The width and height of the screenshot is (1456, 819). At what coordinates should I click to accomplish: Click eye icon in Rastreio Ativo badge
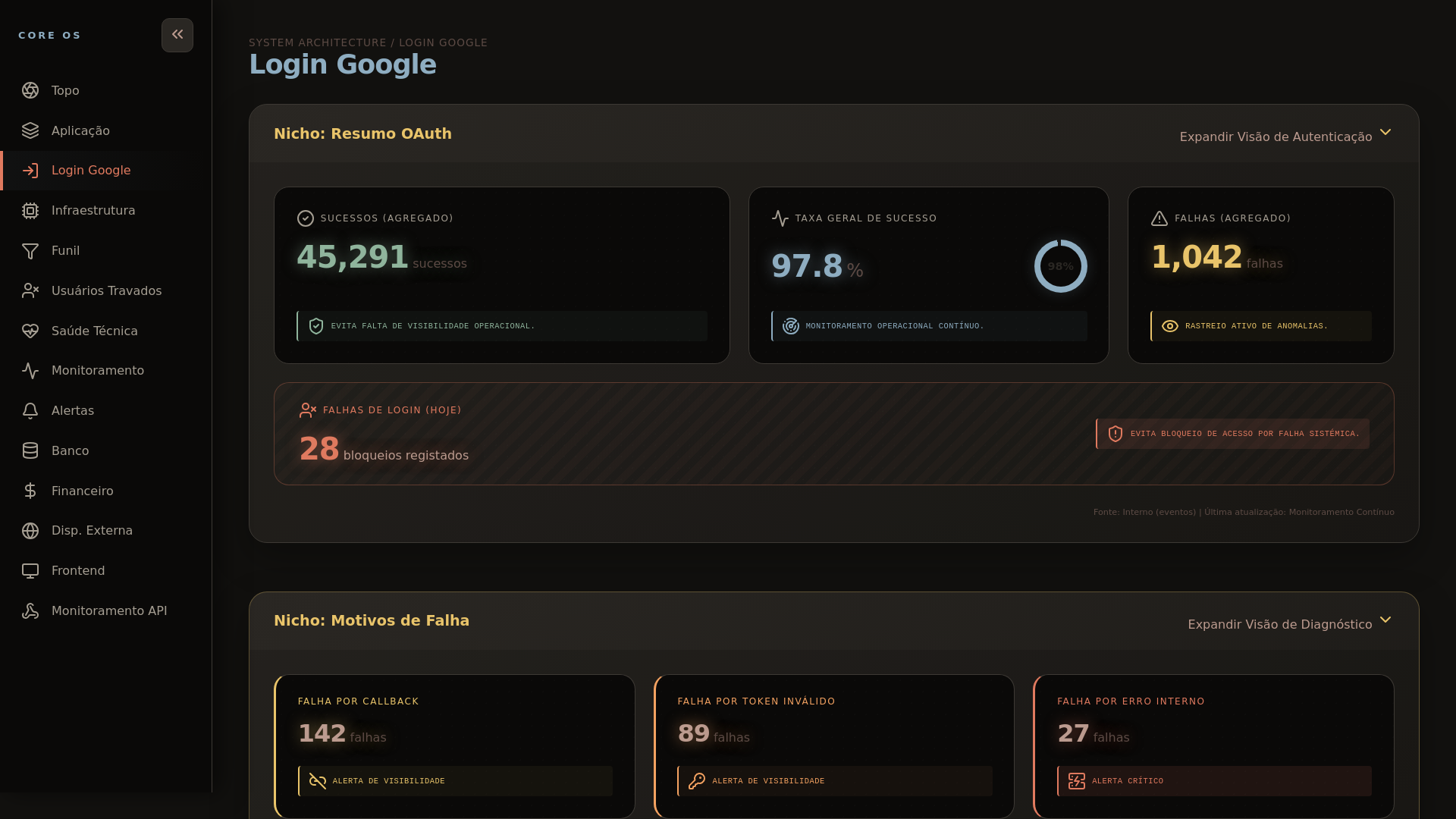pos(1170,326)
